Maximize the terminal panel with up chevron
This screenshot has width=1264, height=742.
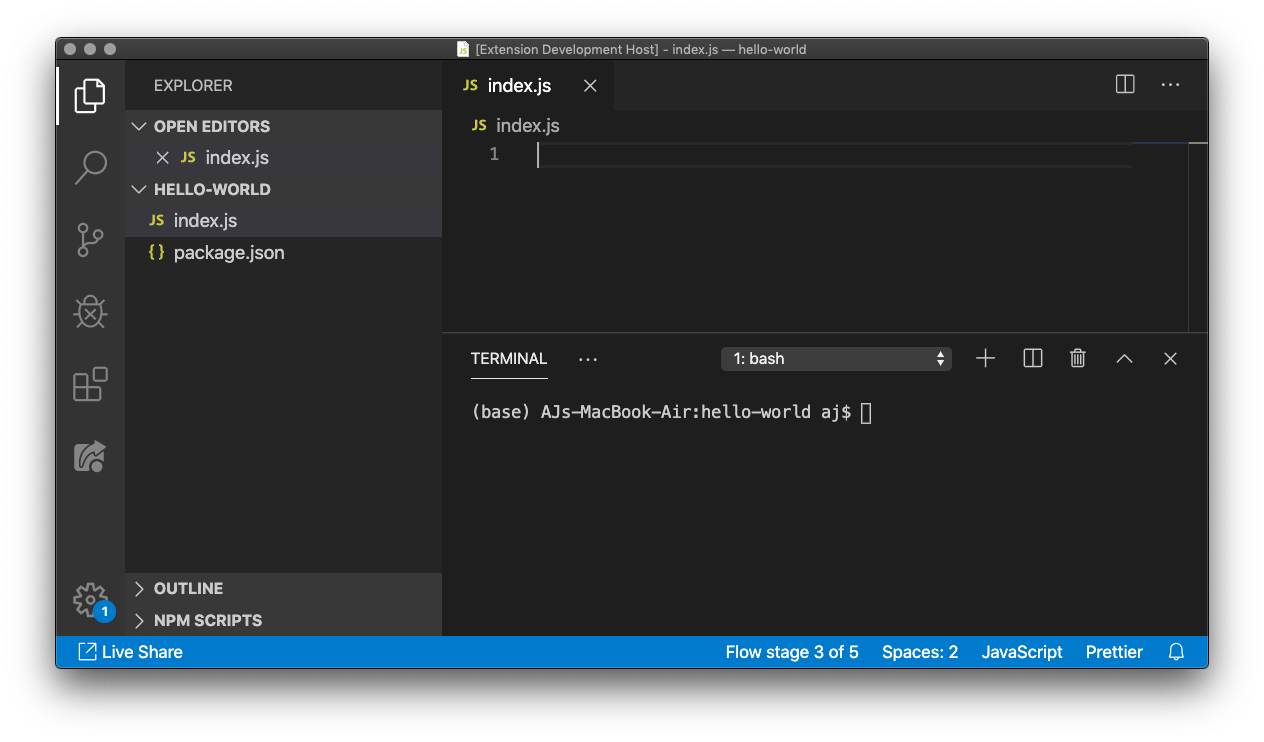point(1124,358)
